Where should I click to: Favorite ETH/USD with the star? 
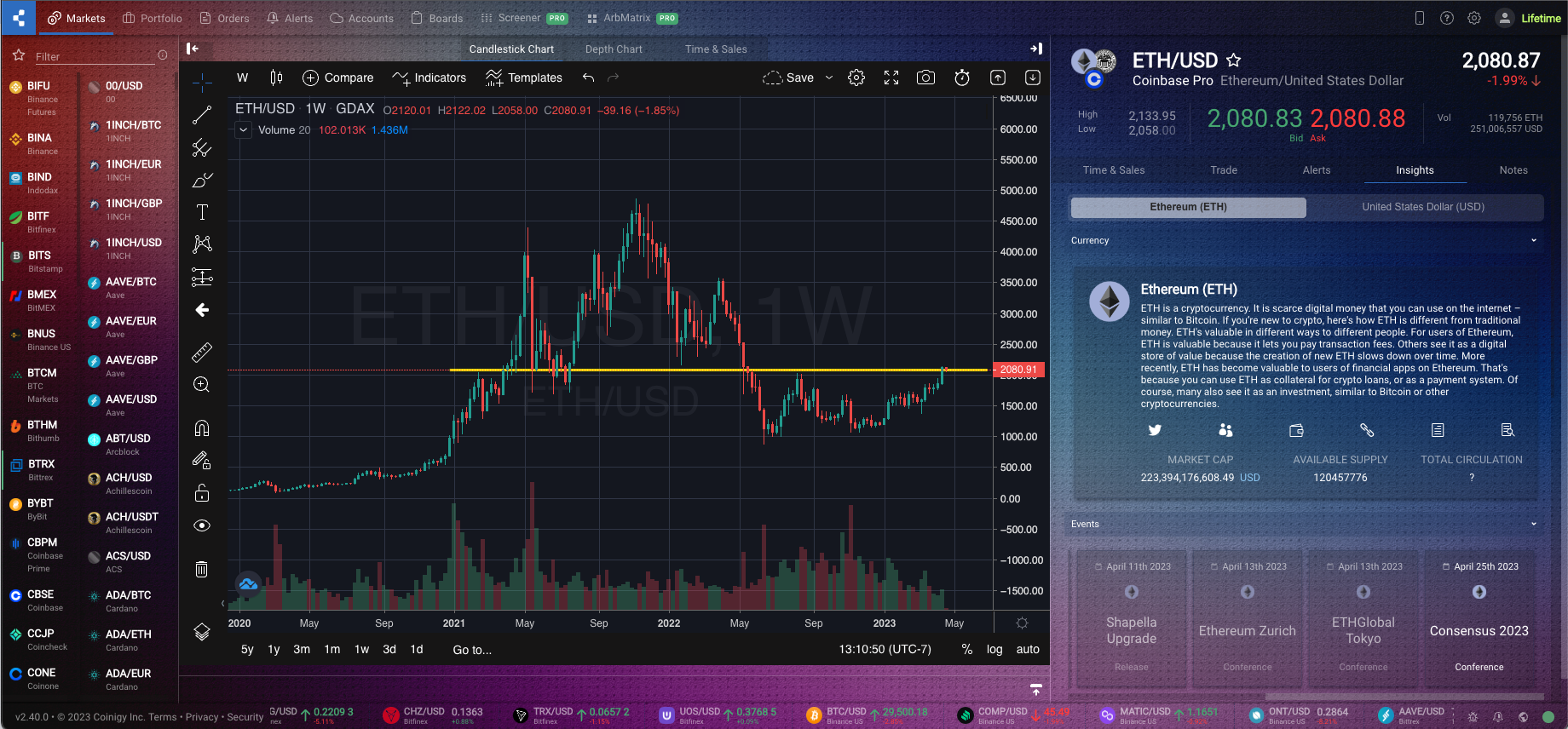coord(1233,60)
